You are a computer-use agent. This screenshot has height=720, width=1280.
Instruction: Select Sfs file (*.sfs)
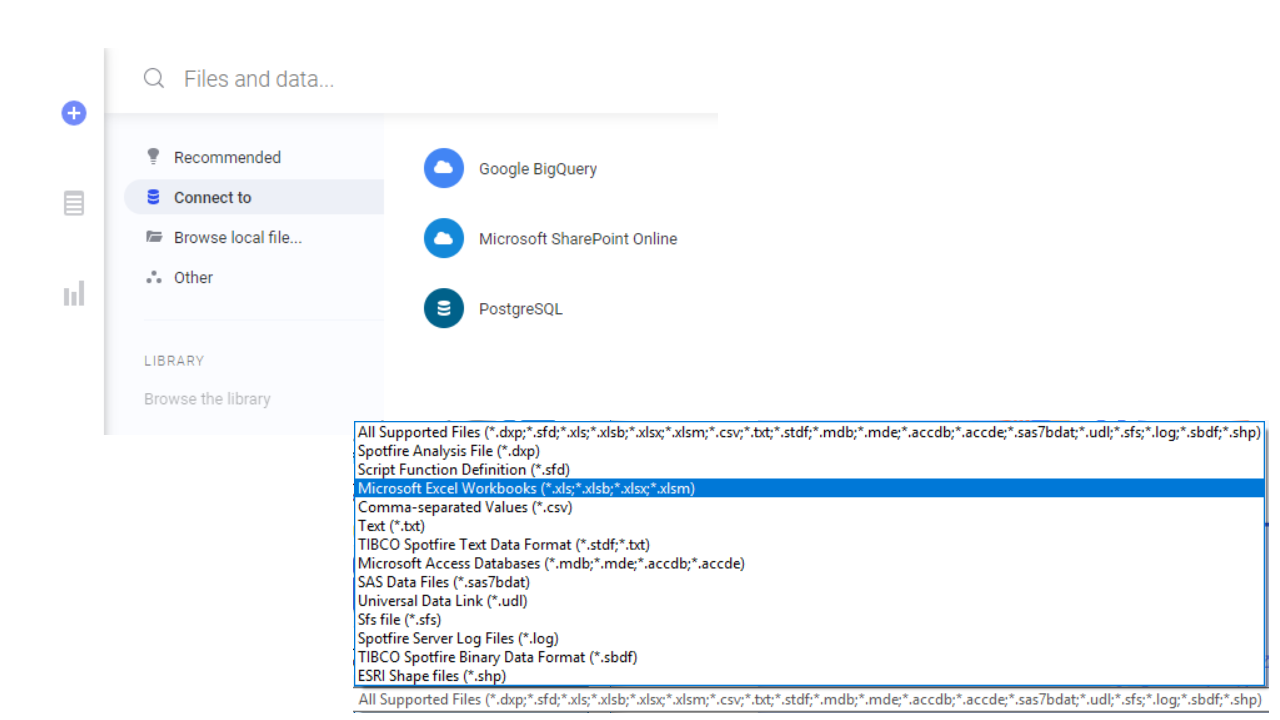[810, 620]
